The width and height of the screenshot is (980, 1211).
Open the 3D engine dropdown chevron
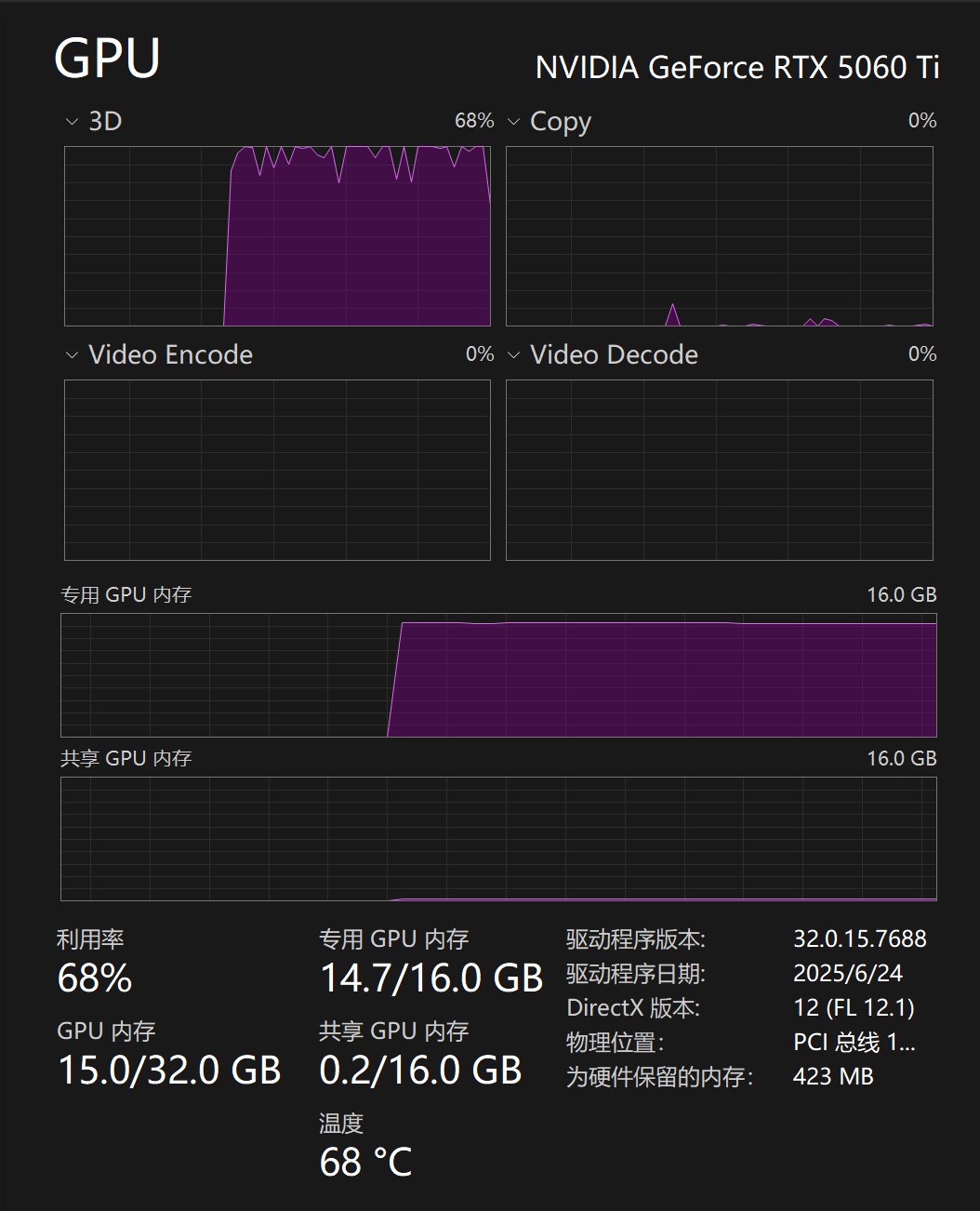(72, 122)
